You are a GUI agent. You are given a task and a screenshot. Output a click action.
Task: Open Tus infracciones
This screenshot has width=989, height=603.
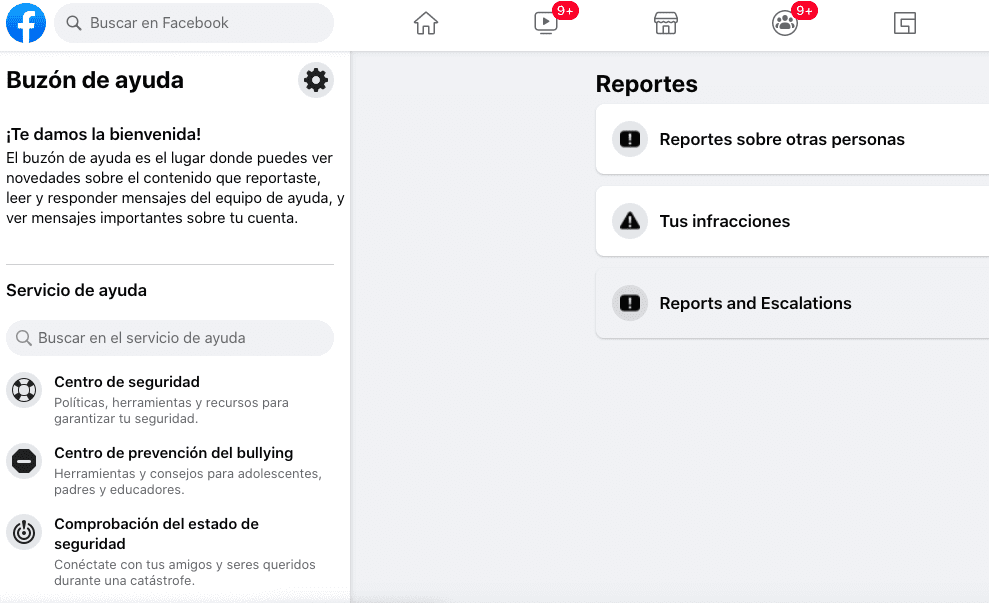(792, 221)
